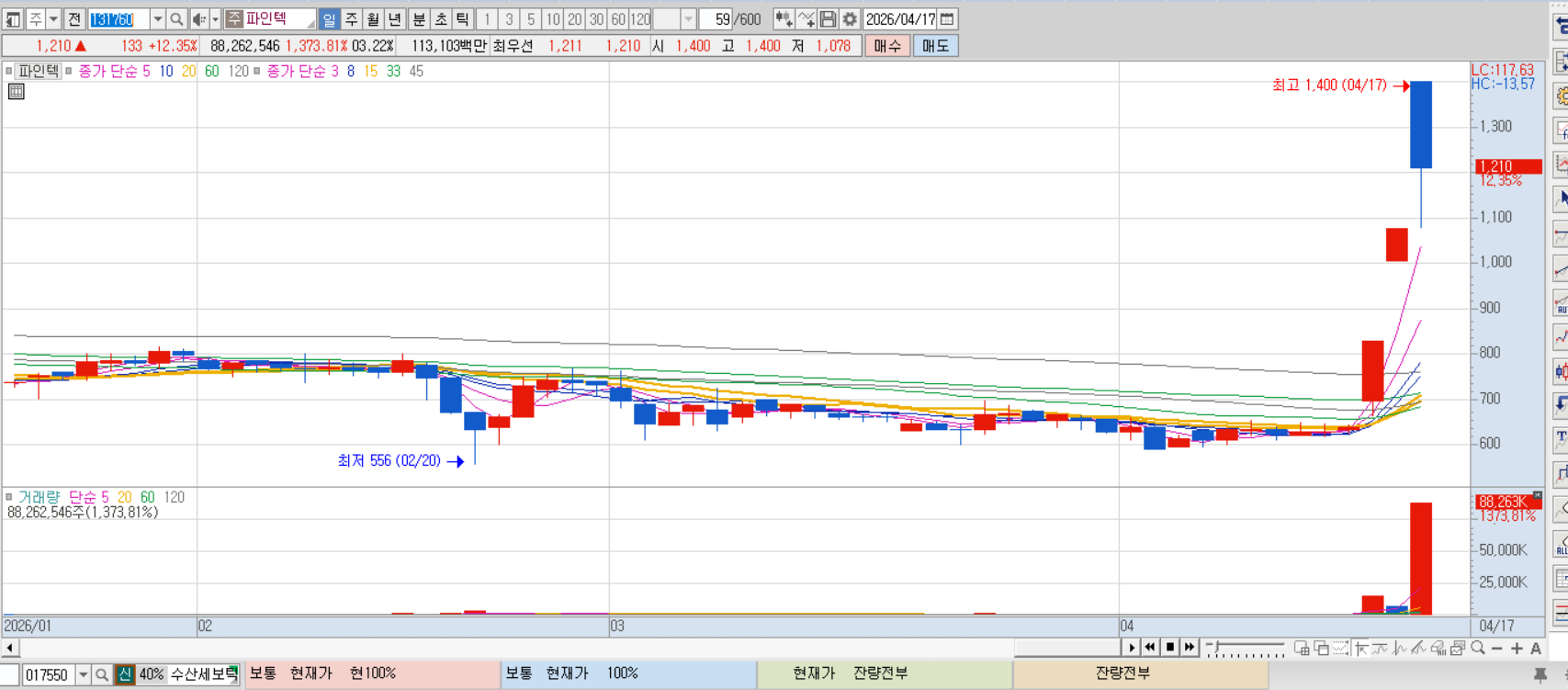1568x690 pixels.
Task: Click the magnifier zoom icon in bottom toolbar
Action: click(1477, 648)
